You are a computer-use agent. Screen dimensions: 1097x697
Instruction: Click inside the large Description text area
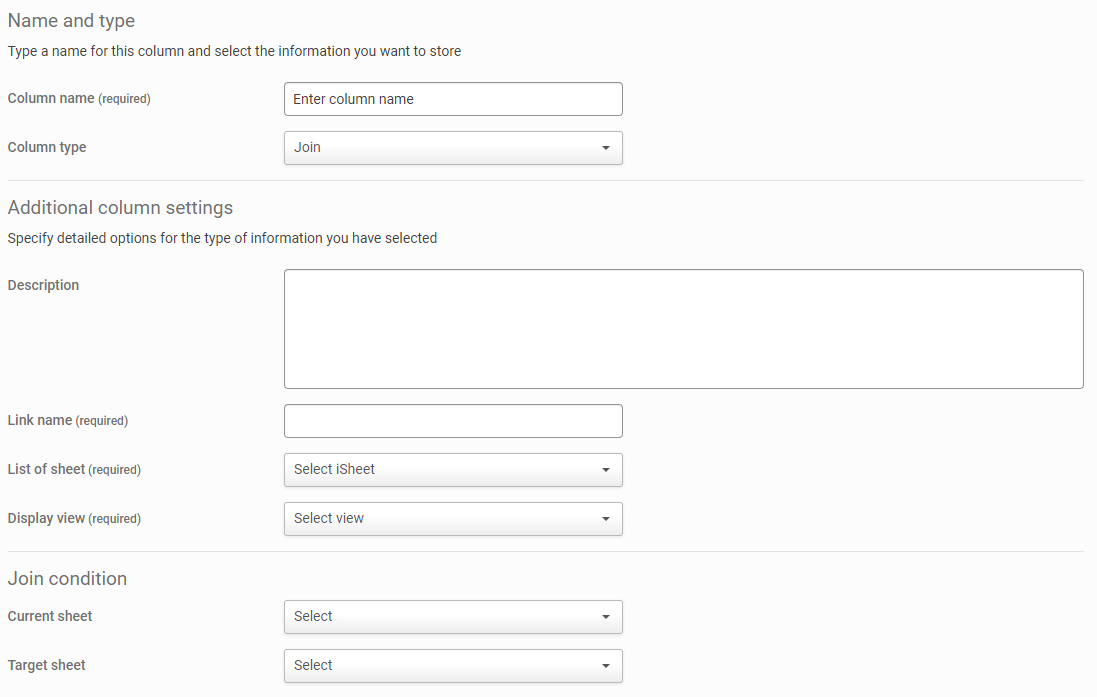683,328
